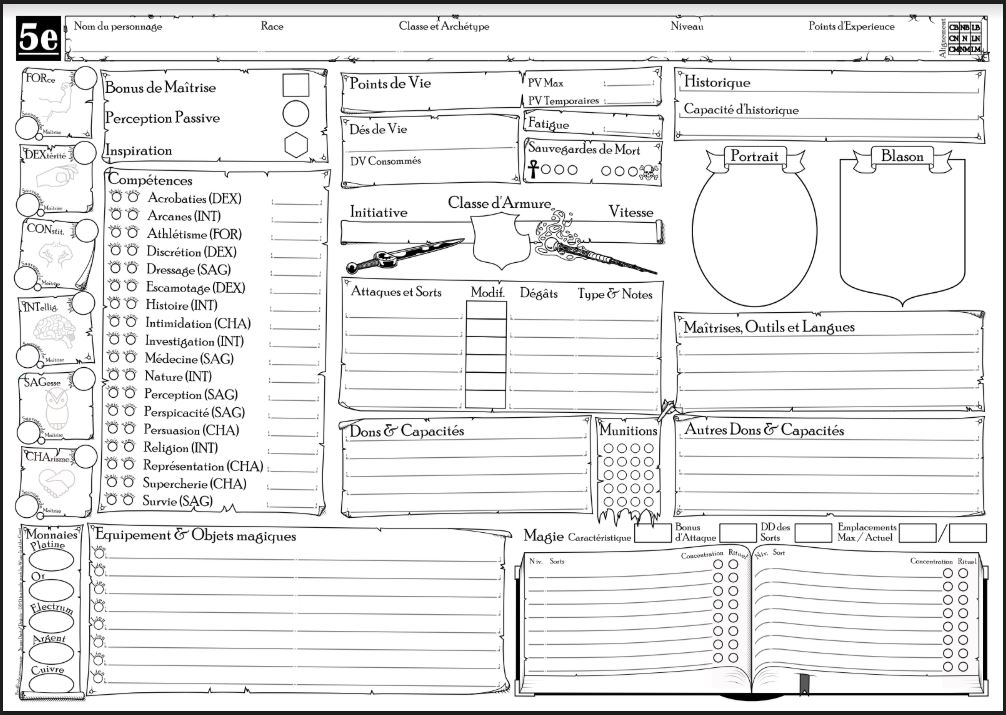Click the ankh icon in Sauvegardes de Mort
The image size is (1006, 715).
(x=533, y=169)
